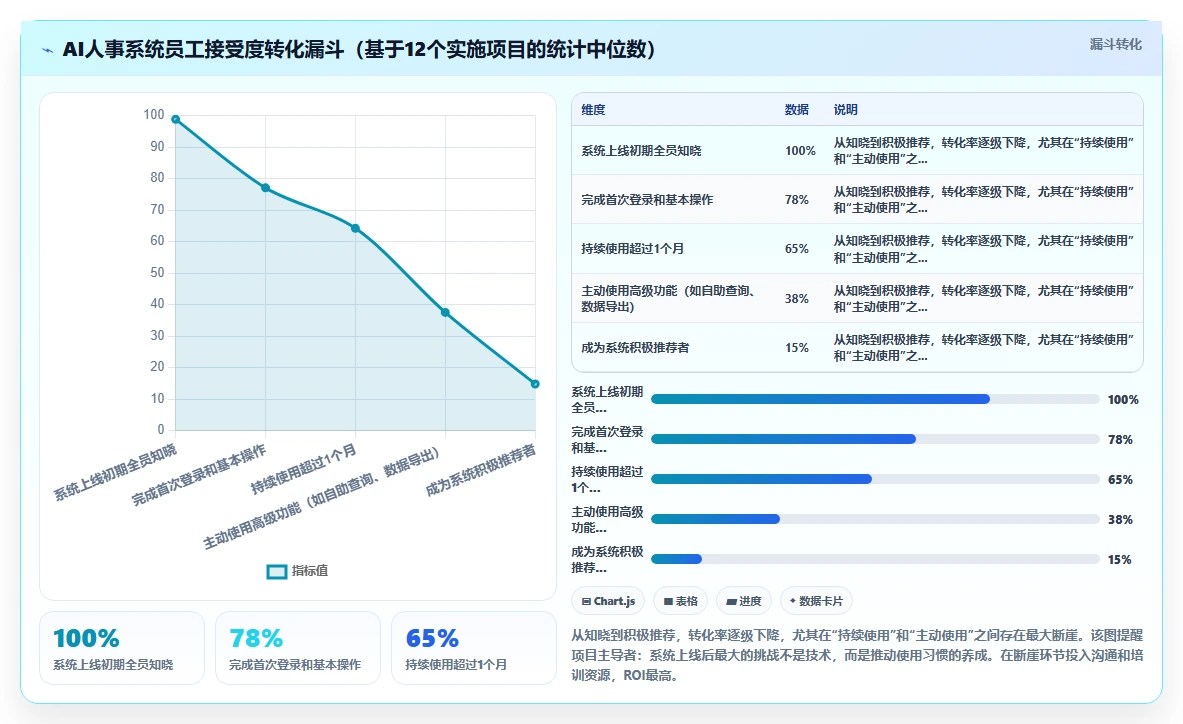
Task: Click the x-axis label 成为系统积极推荐者
Action: click(481, 471)
